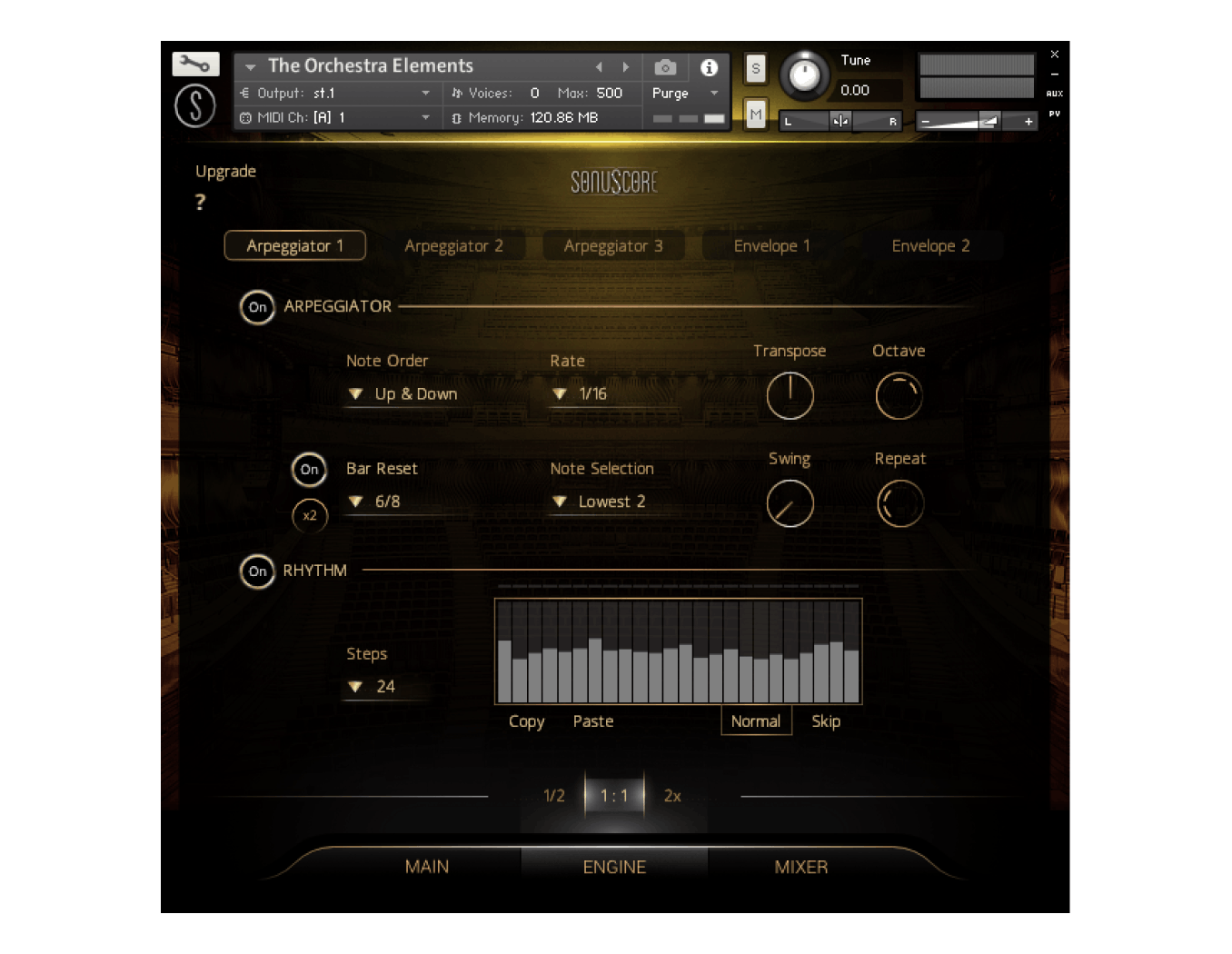Toggle the Bar Reset On button
Image resolution: width=1232 pixels, height=954 pixels.
click(309, 470)
